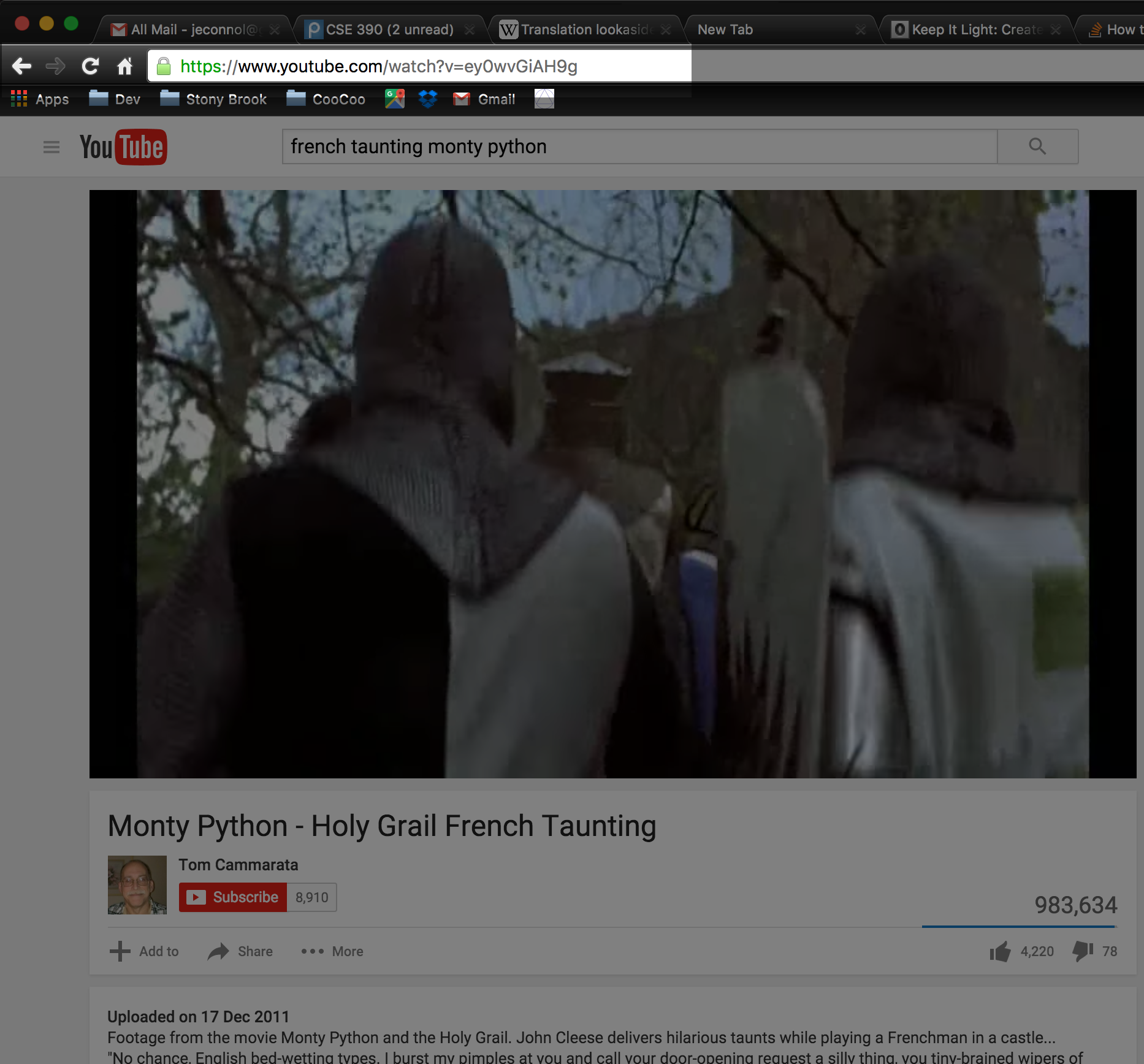
Task: Click the Subscribe button
Action: [233, 897]
